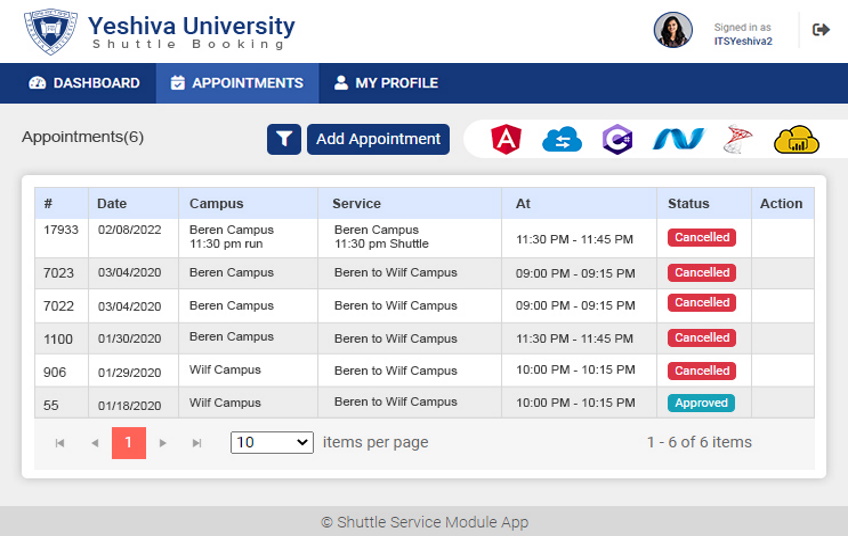Image resolution: width=848 pixels, height=536 pixels.
Task: Click the blue cloud sync icon
Action: pos(562,140)
